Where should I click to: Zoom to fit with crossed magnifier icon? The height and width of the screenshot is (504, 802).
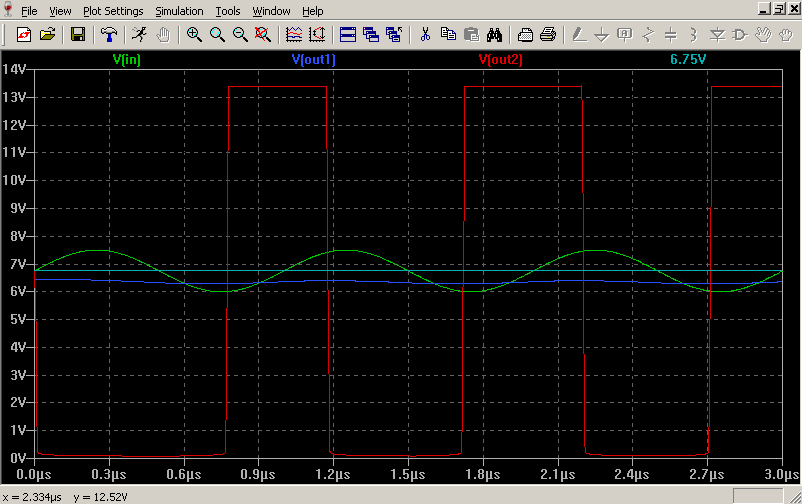pos(263,35)
